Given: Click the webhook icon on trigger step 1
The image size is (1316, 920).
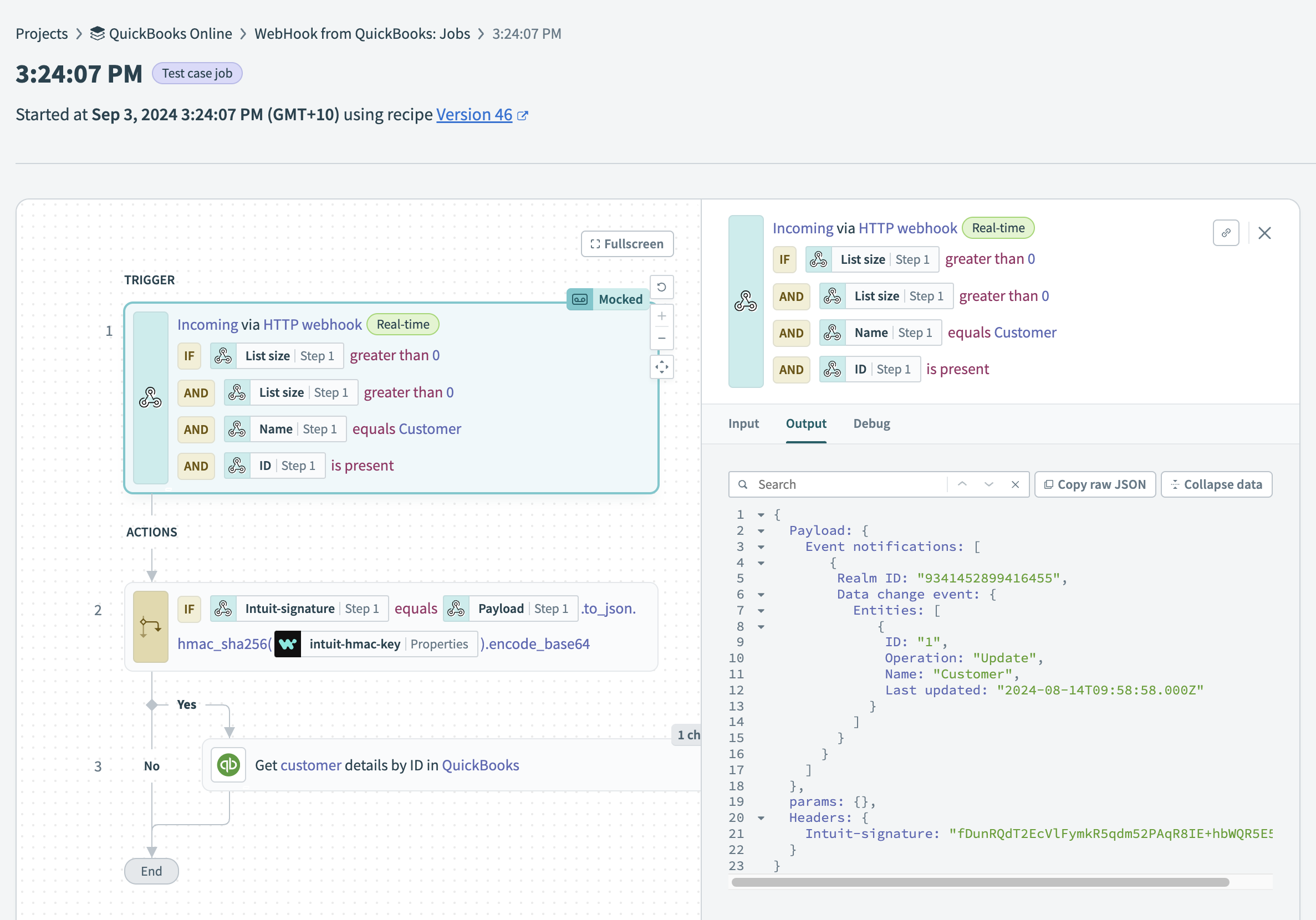Looking at the screenshot, I should [x=150, y=397].
